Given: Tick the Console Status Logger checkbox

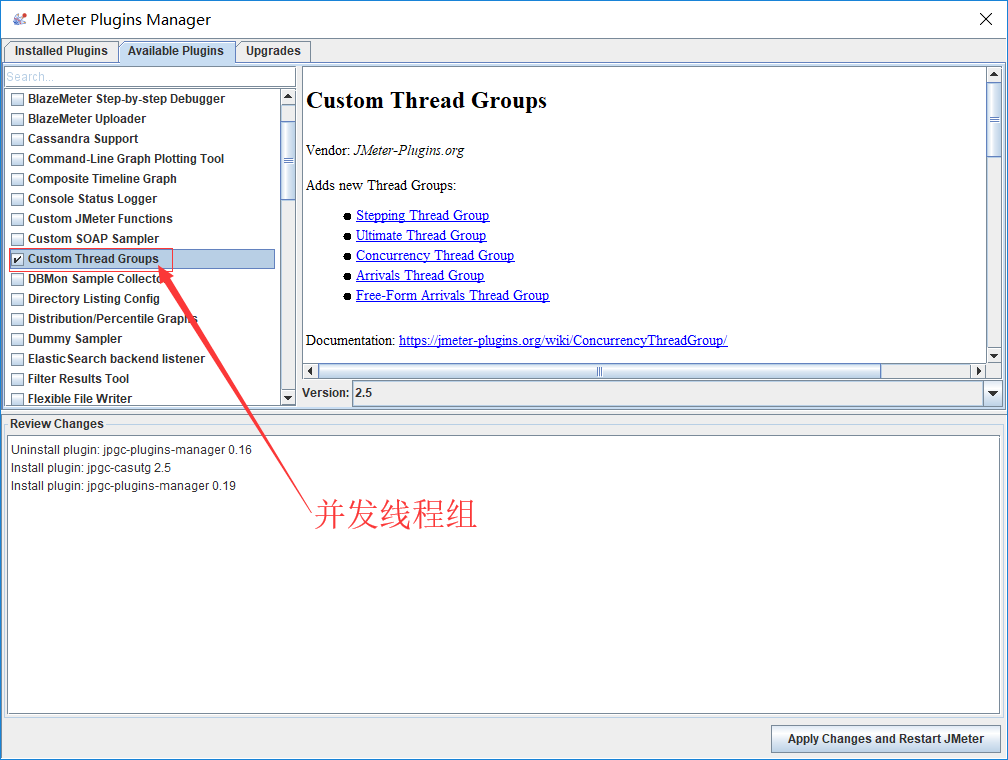Looking at the screenshot, I should click(17, 199).
